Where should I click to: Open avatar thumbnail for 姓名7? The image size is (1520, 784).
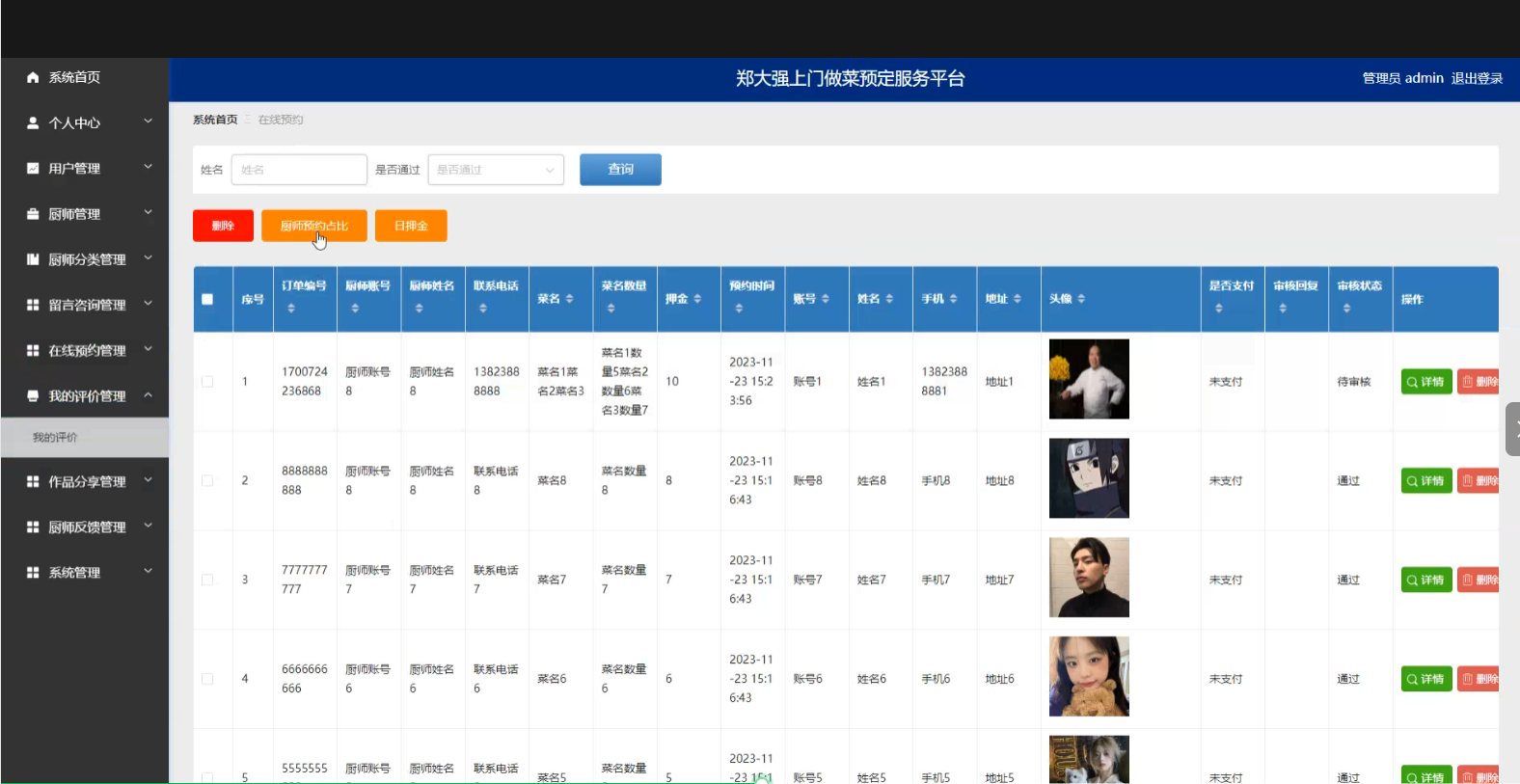click(x=1089, y=578)
